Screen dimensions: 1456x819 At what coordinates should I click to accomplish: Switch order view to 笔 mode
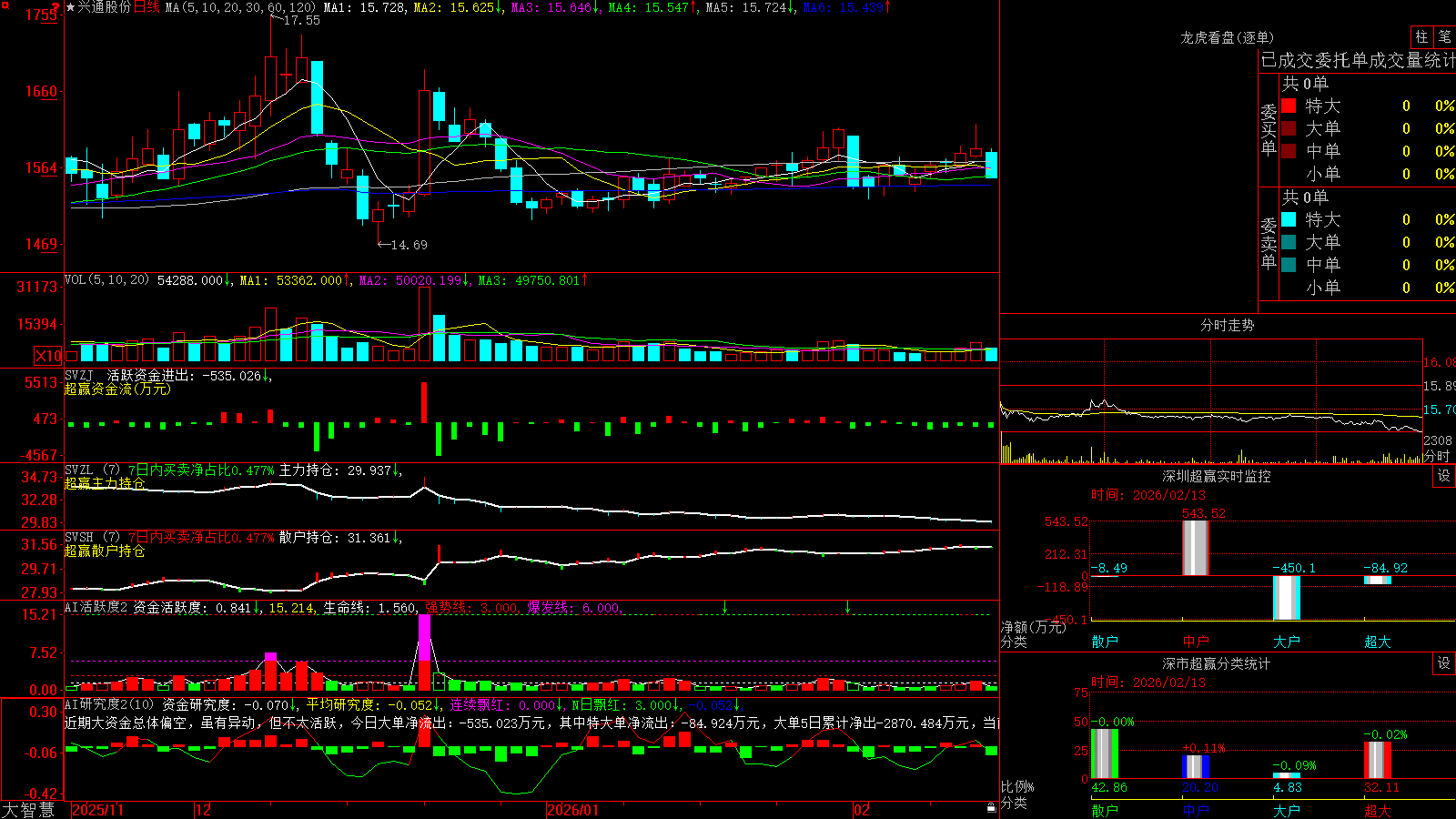[1444, 36]
